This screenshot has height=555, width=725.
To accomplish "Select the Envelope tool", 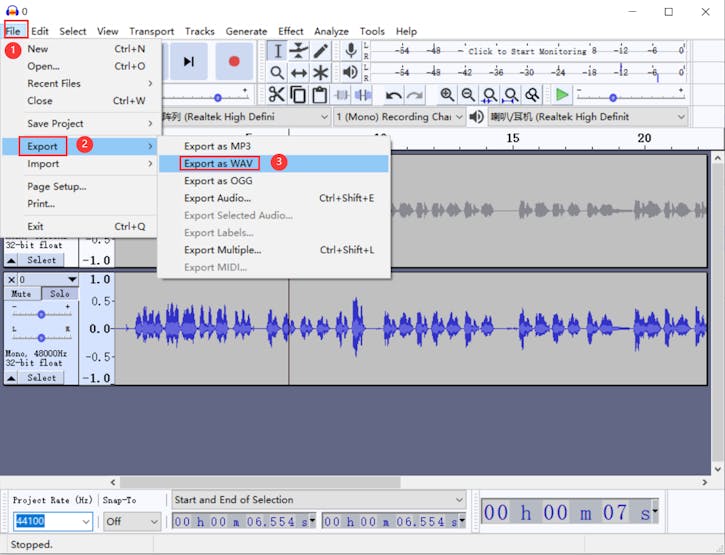I will pos(299,51).
